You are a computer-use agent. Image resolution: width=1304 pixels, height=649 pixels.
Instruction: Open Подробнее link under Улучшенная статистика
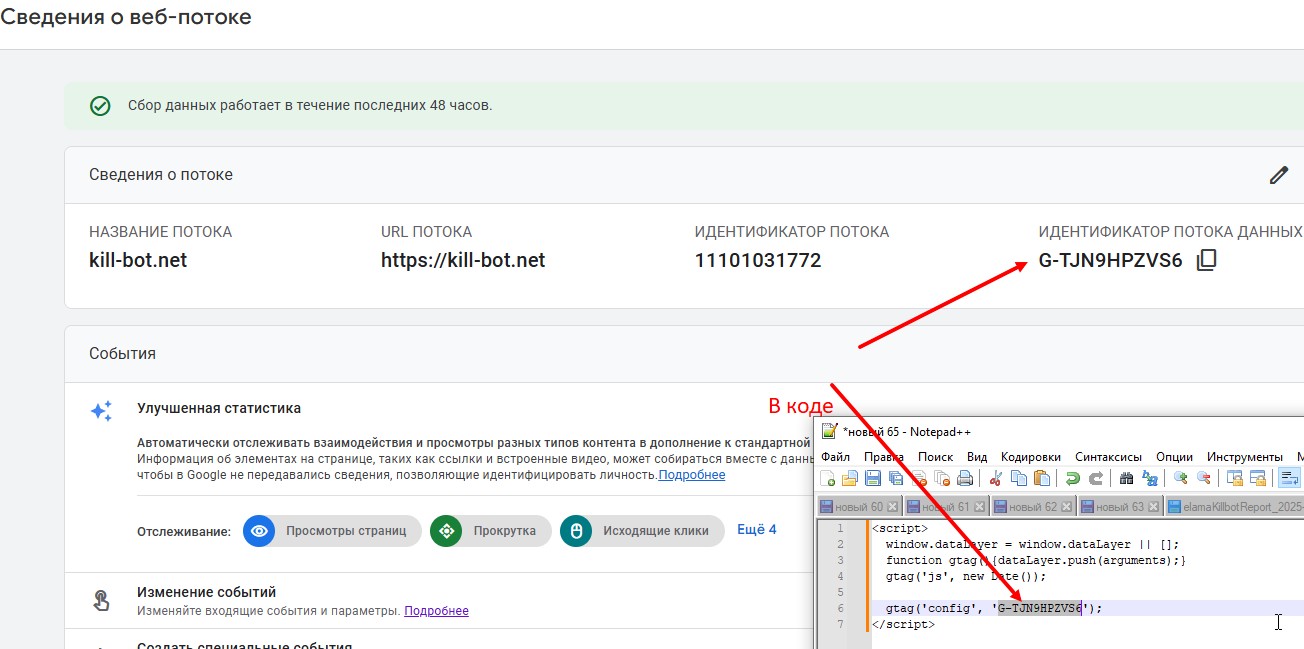(692, 475)
